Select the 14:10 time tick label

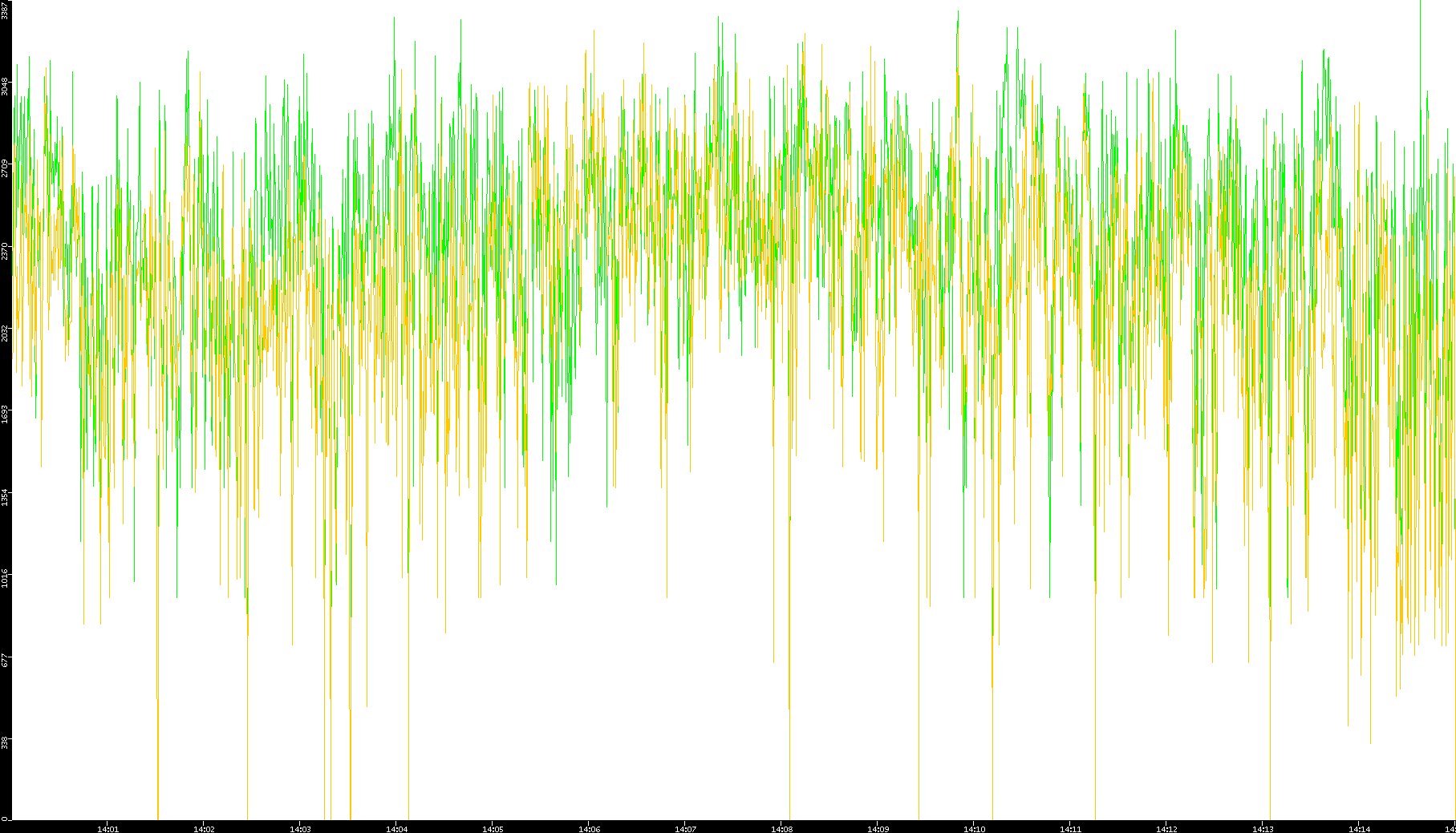coord(975,829)
